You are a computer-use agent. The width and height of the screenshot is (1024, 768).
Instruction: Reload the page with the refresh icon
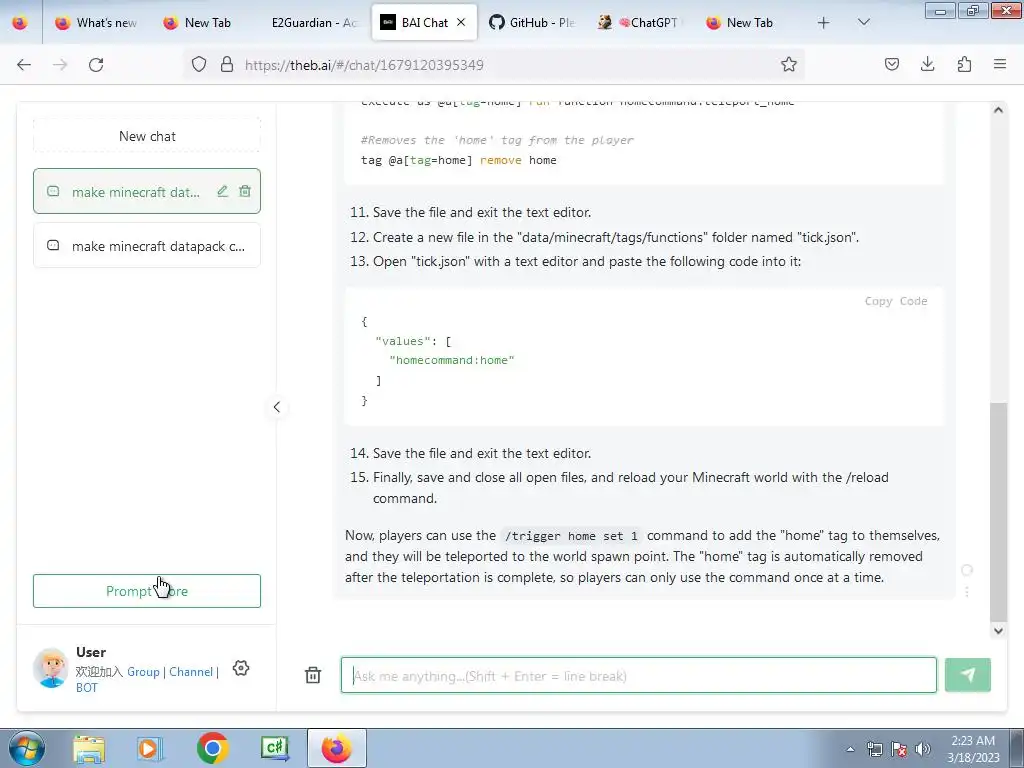(x=96, y=65)
